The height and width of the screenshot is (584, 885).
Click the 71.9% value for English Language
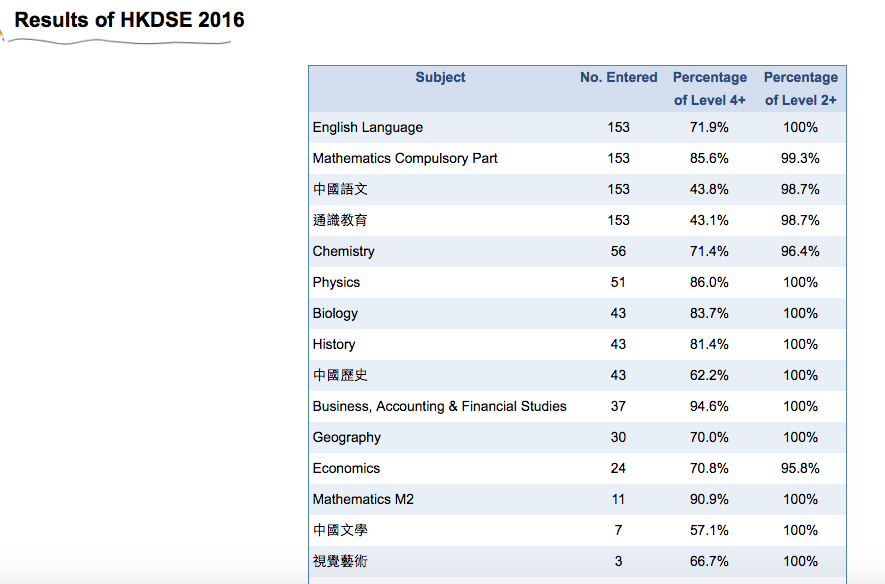(709, 128)
